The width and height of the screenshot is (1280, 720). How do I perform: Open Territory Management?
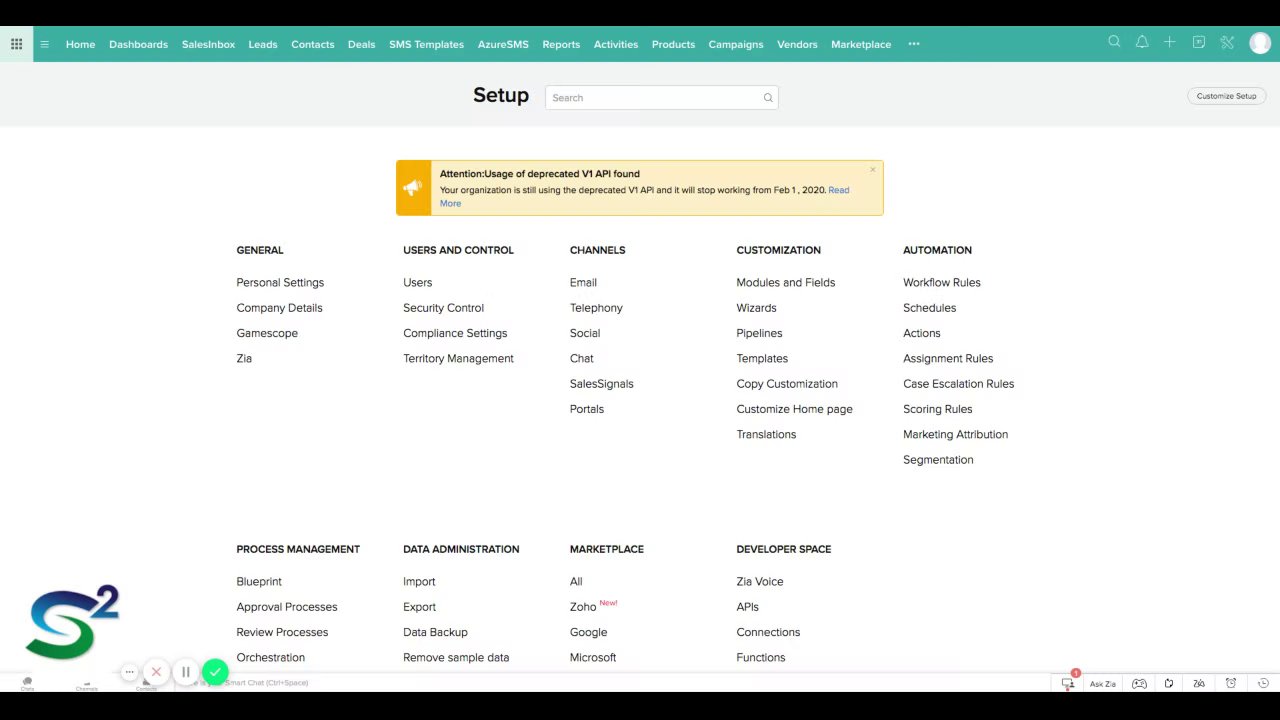pos(458,359)
